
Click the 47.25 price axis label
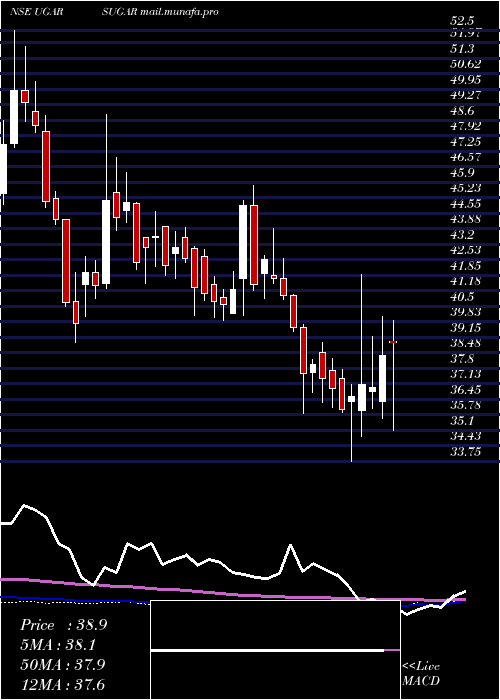[466, 142]
